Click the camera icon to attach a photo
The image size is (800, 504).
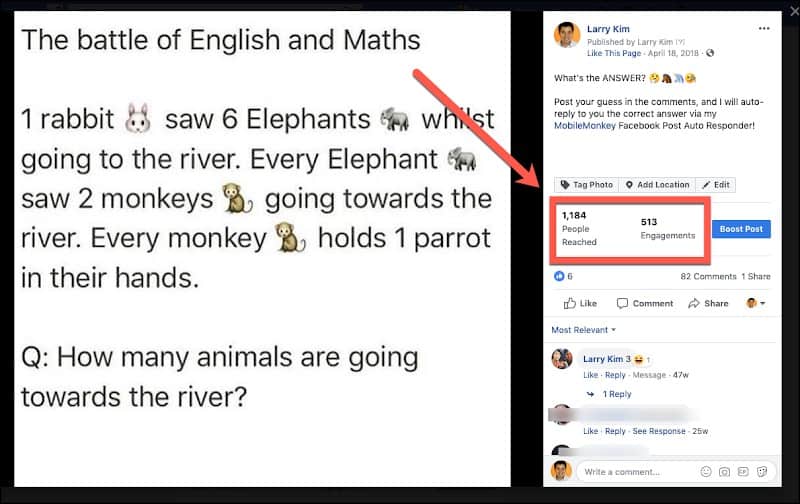724,472
